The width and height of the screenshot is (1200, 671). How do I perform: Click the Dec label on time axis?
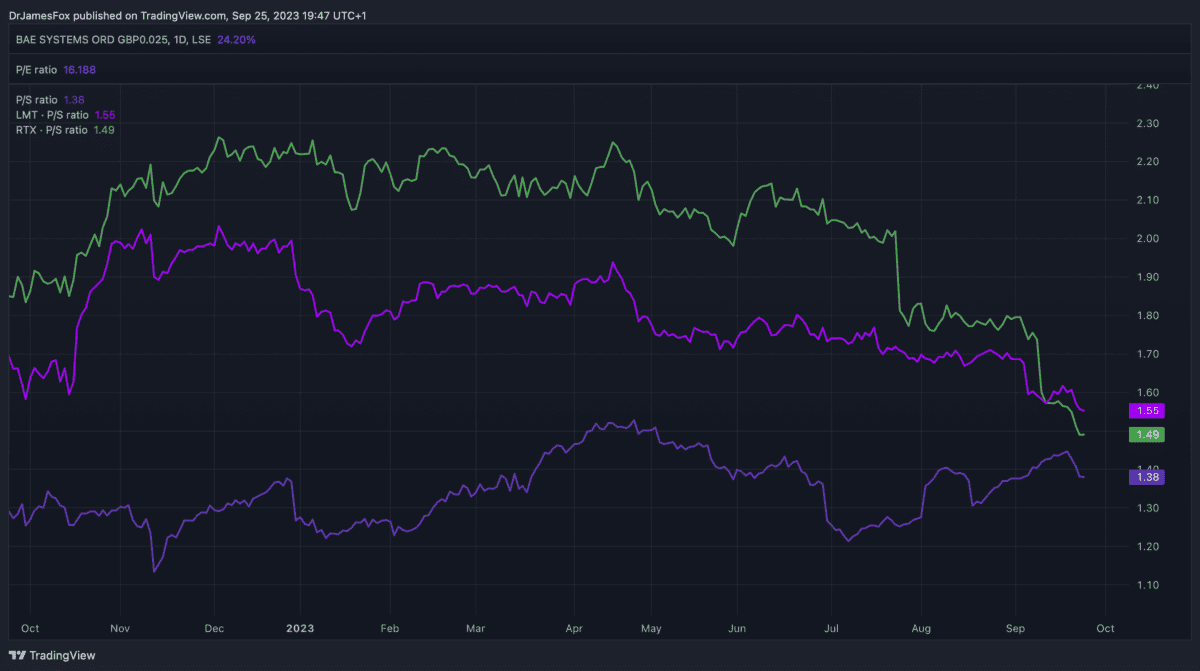click(x=213, y=628)
